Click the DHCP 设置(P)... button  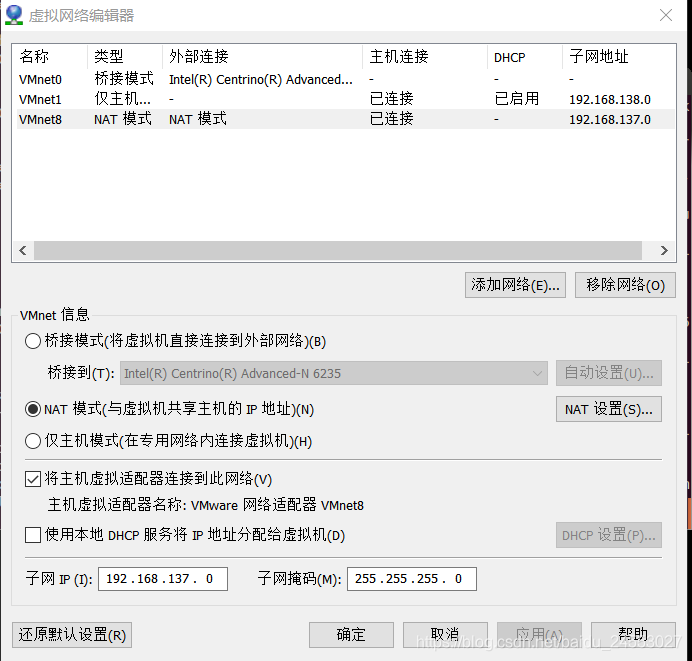click(x=609, y=535)
